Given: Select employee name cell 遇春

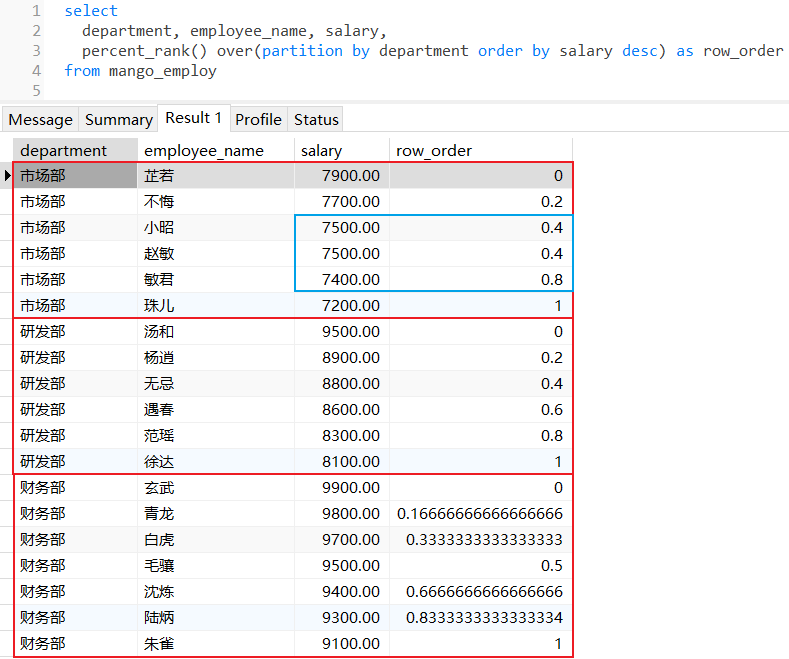Looking at the screenshot, I should [x=216, y=409].
